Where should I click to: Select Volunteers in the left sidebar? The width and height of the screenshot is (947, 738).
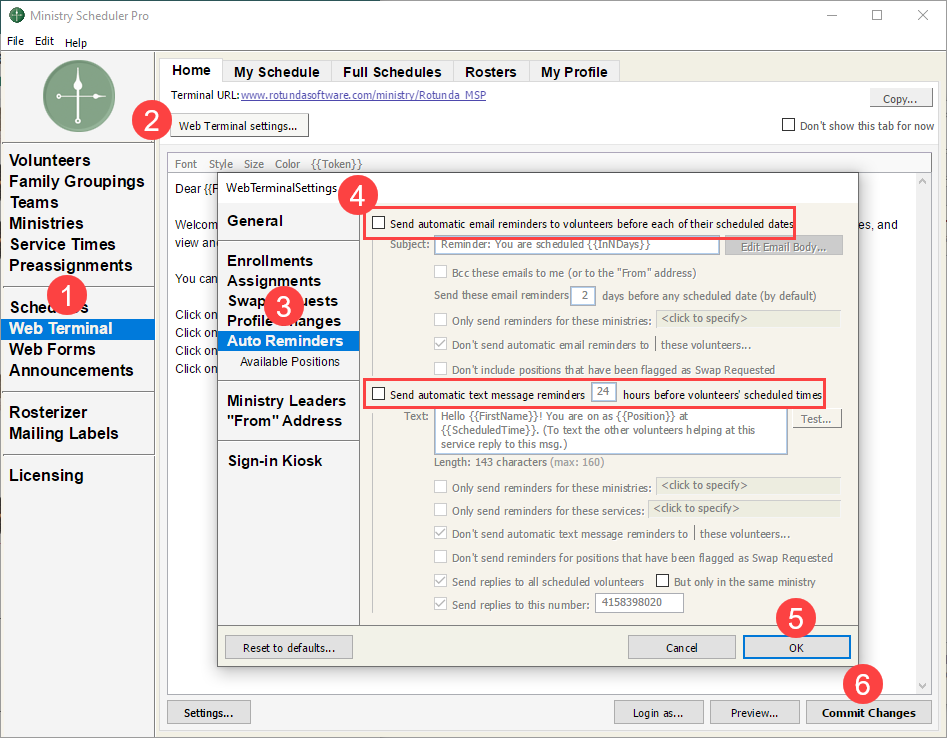(50, 160)
